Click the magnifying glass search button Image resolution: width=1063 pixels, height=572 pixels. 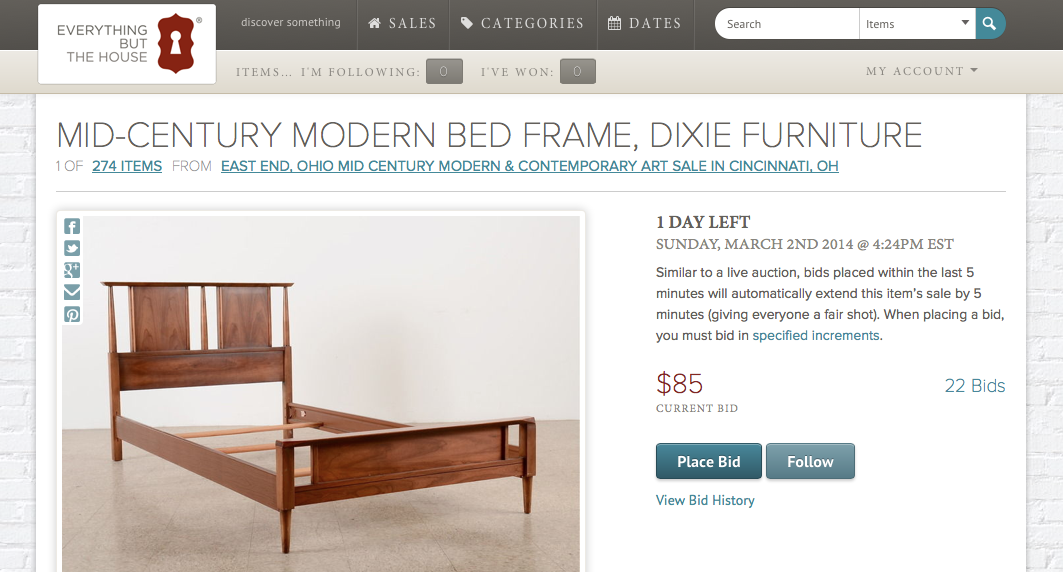click(x=990, y=24)
